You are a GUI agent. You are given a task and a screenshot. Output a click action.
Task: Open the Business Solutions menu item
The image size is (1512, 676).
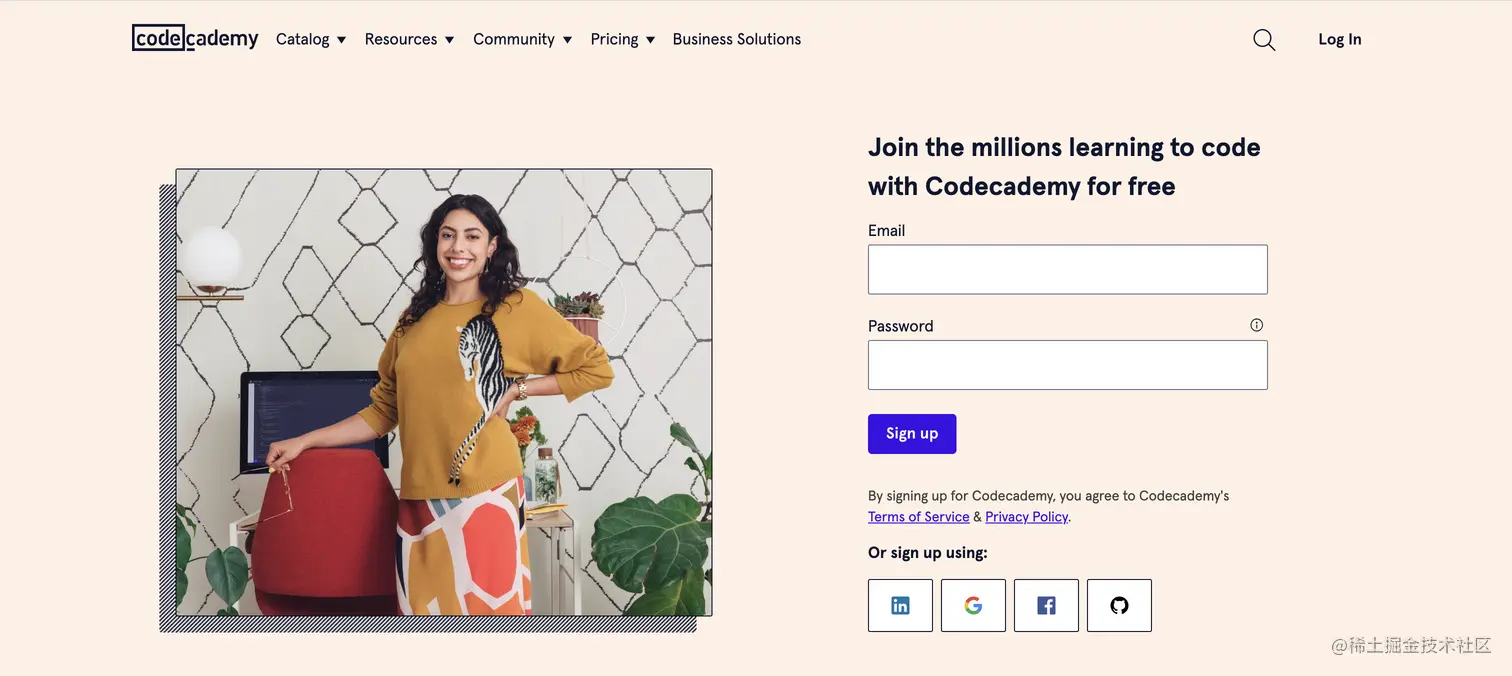[737, 39]
